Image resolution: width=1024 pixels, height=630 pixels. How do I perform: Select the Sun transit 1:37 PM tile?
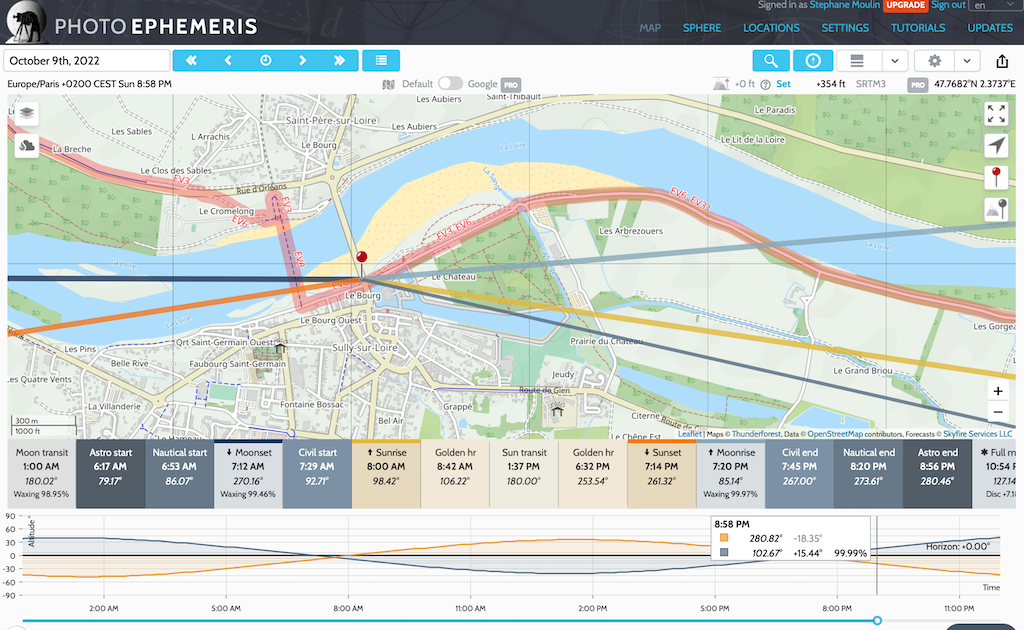point(524,474)
